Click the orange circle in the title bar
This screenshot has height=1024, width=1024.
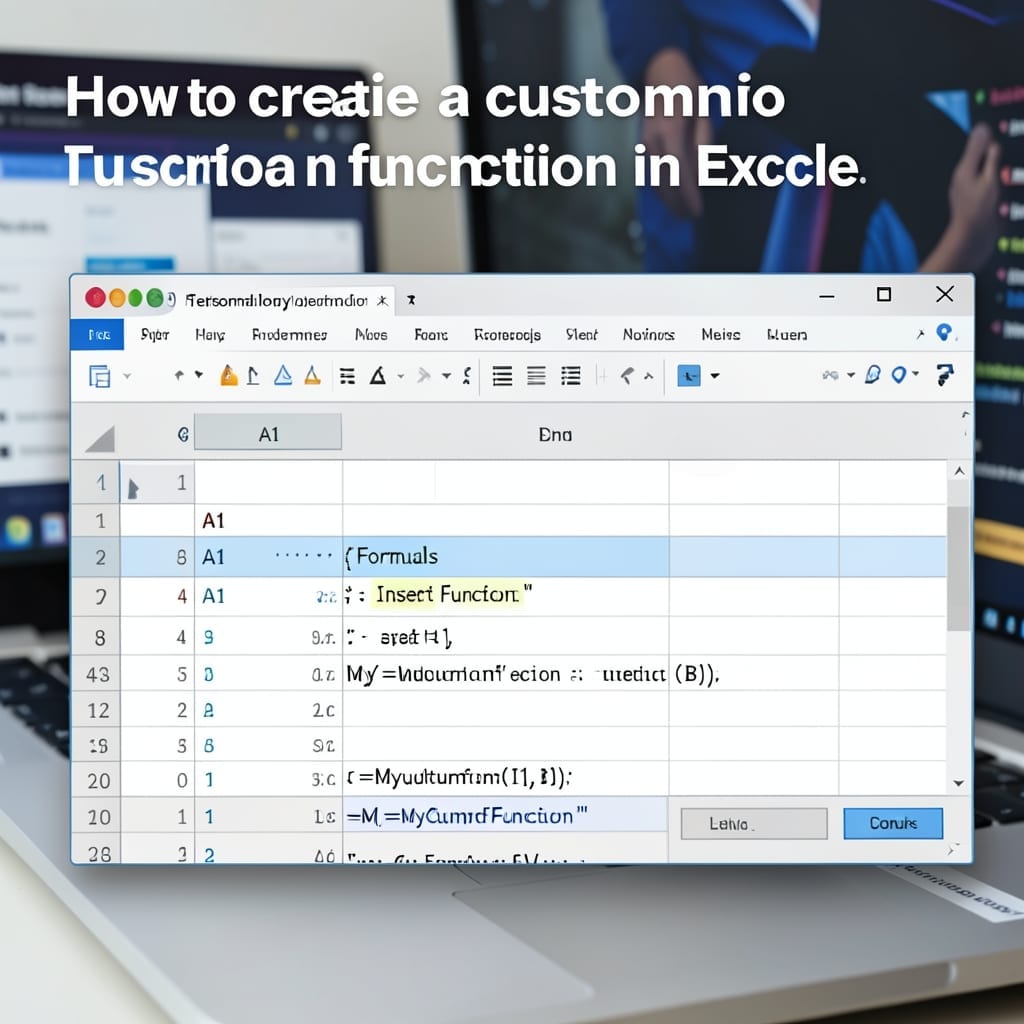(117, 298)
